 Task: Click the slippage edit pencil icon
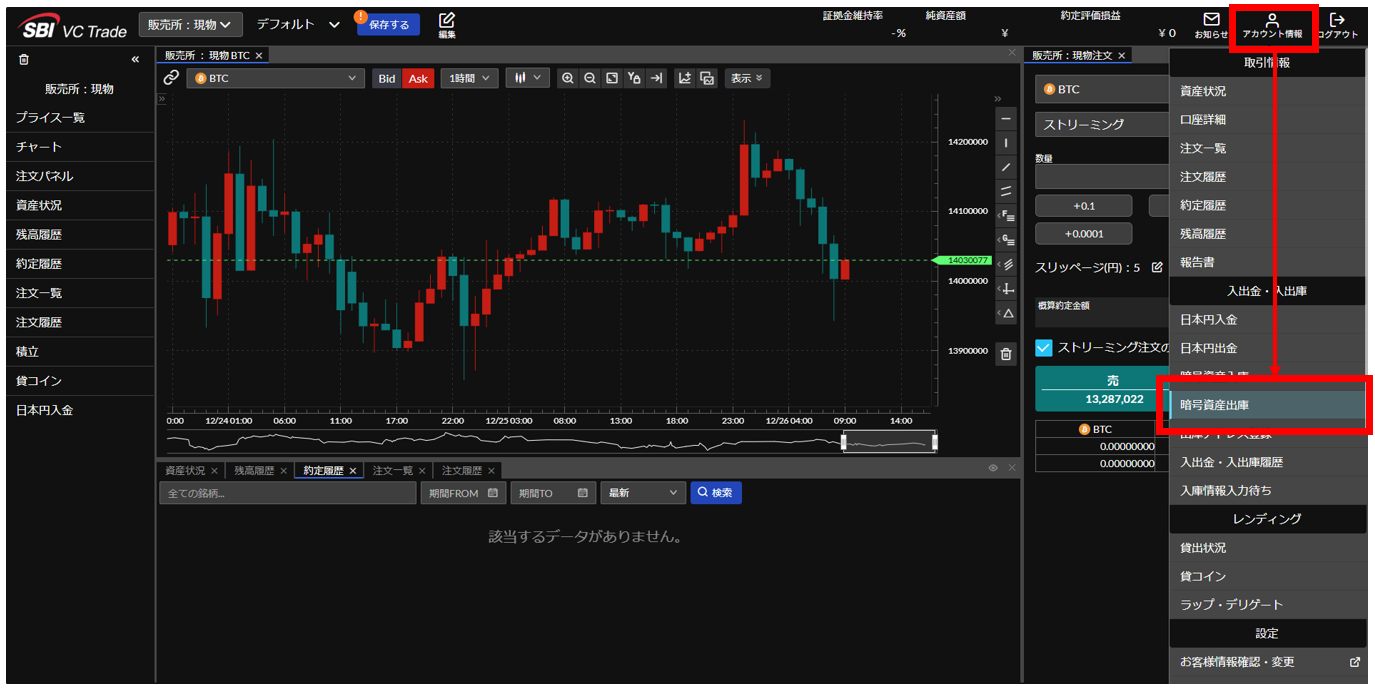(x=1157, y=267)
